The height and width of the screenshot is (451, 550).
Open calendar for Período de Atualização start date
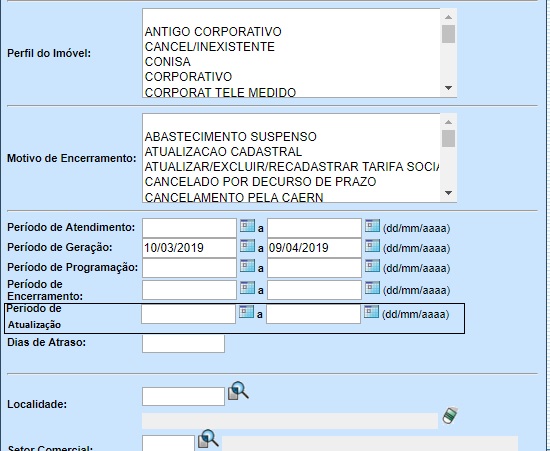tap(246, 311)
